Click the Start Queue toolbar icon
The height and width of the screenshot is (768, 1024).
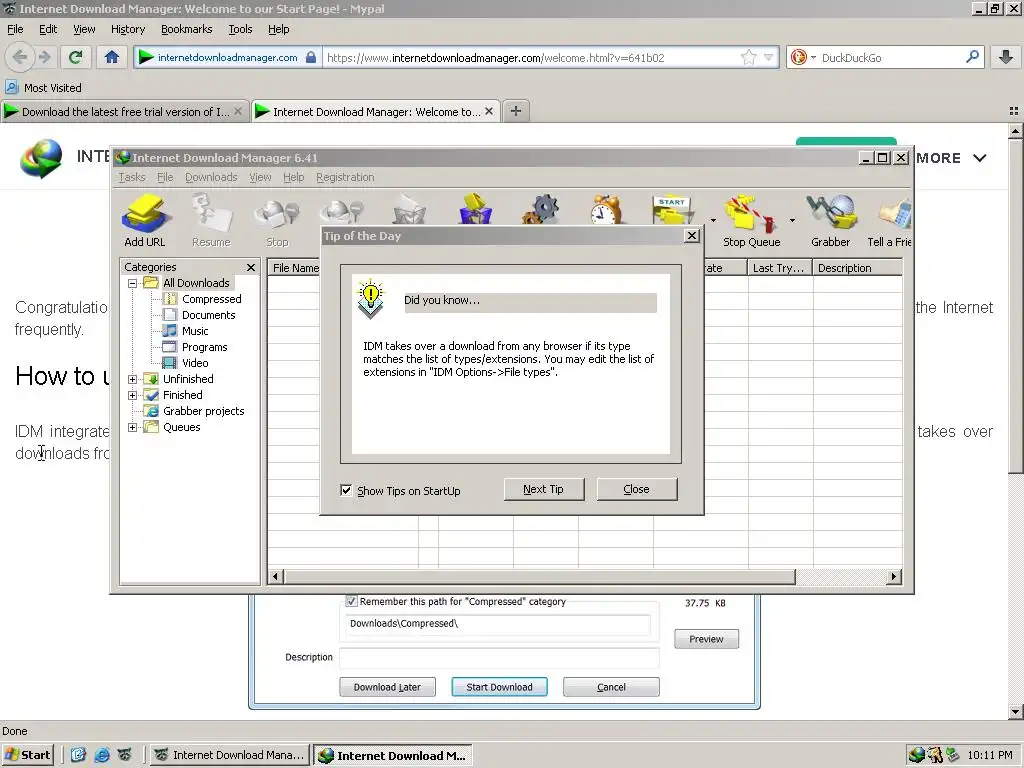(673, 209)
